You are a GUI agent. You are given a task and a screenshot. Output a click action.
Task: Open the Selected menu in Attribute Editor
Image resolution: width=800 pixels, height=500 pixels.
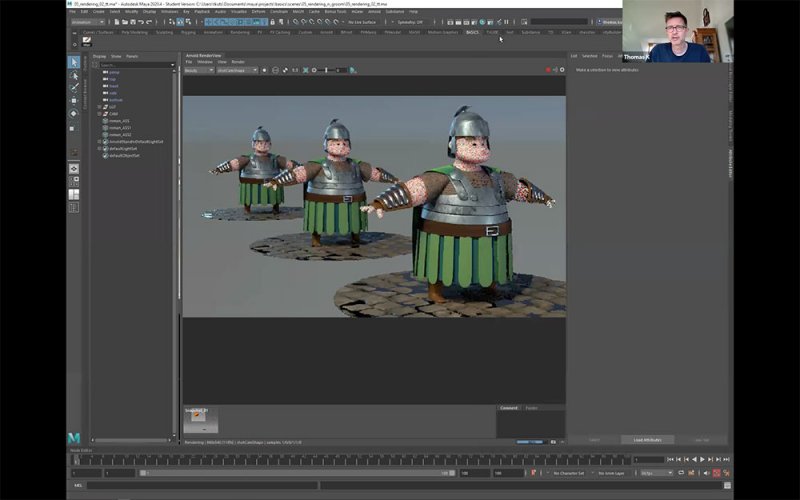(x=589, y=56)
